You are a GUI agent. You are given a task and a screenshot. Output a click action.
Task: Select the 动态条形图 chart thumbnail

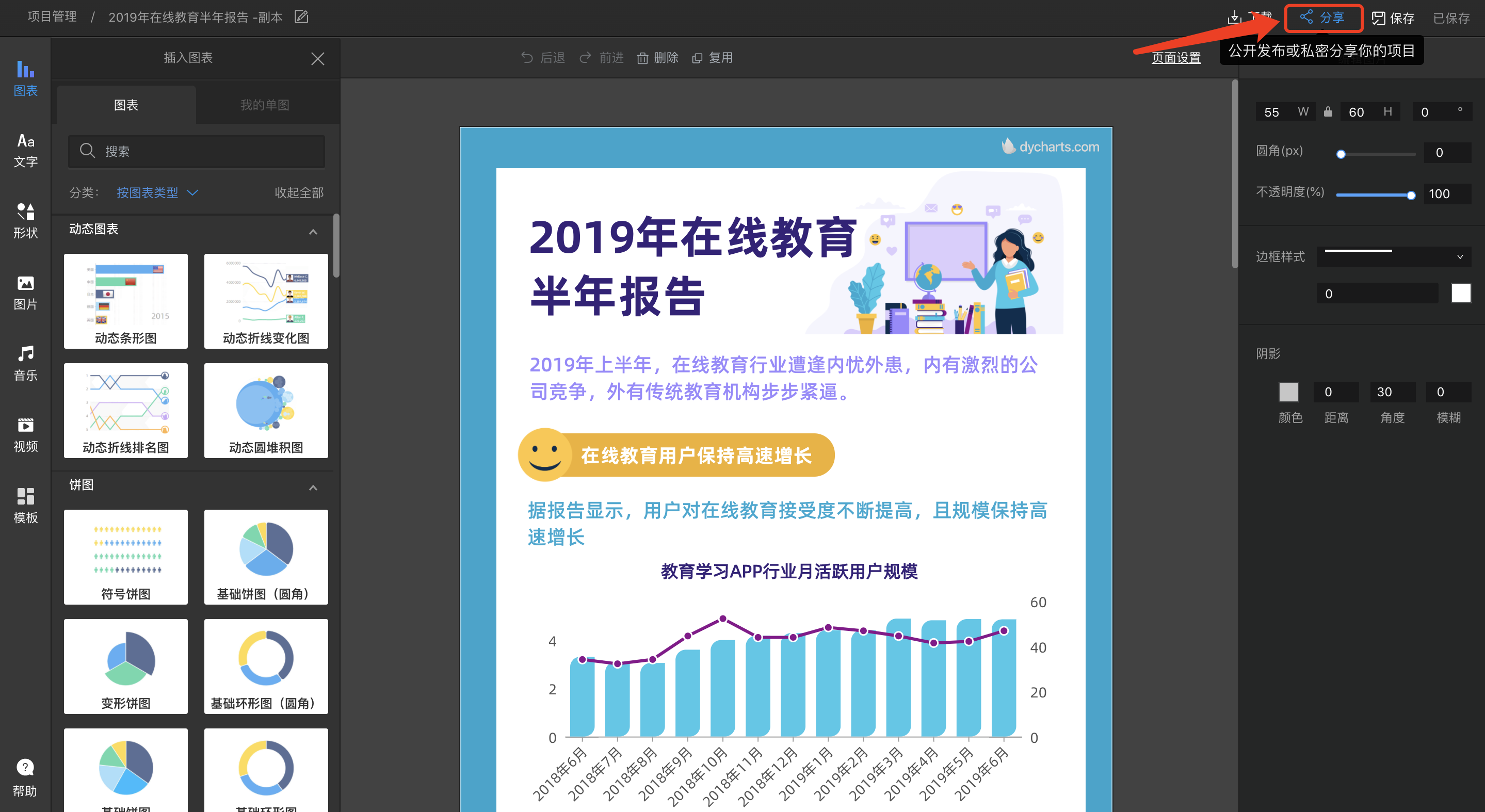(126, 301)
